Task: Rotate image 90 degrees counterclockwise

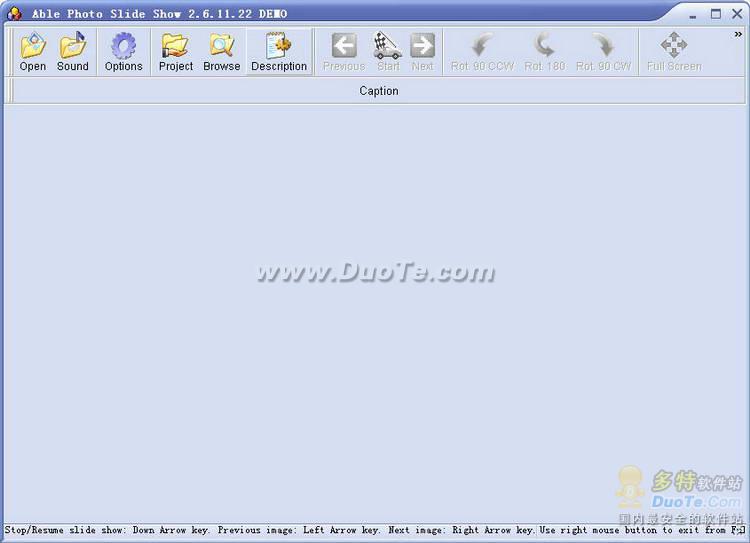Action: (482, 52)
